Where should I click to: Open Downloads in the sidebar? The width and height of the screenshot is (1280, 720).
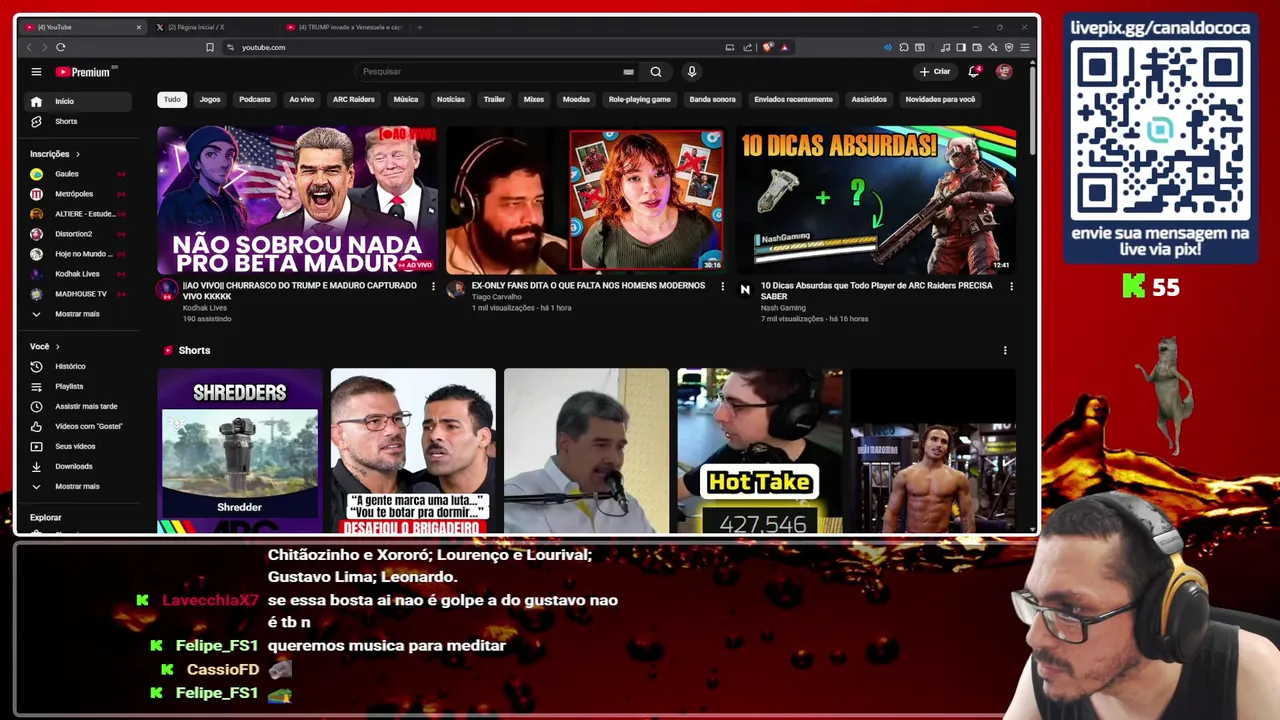click(x=78, y=466)
